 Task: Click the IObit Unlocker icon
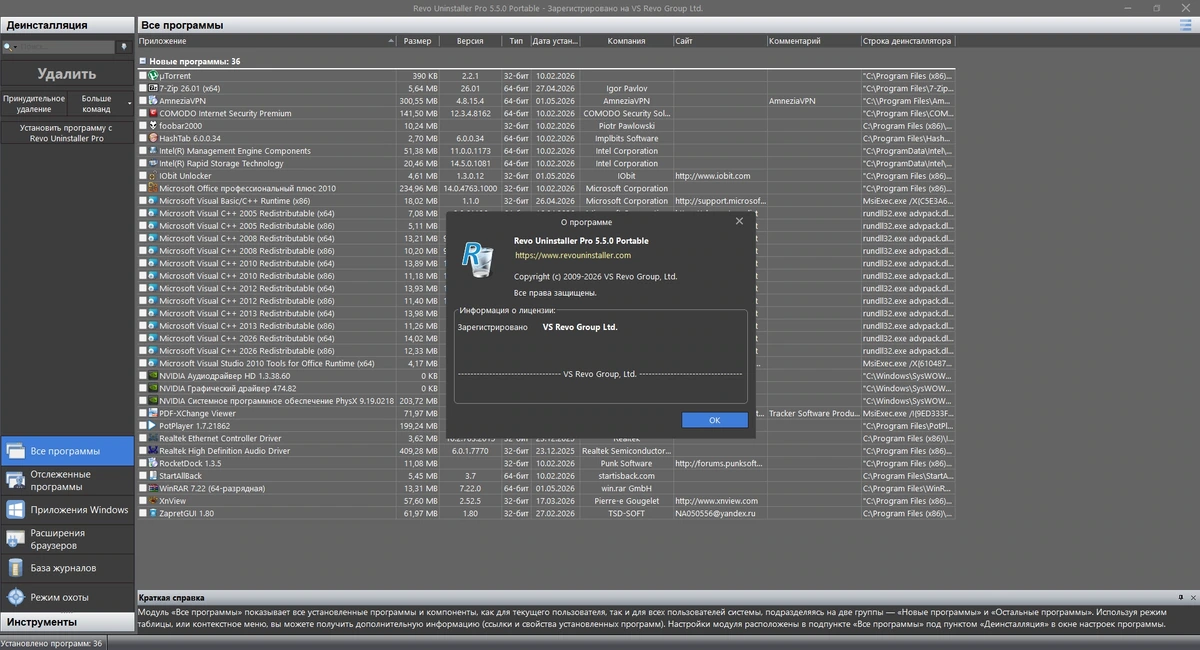153,176
